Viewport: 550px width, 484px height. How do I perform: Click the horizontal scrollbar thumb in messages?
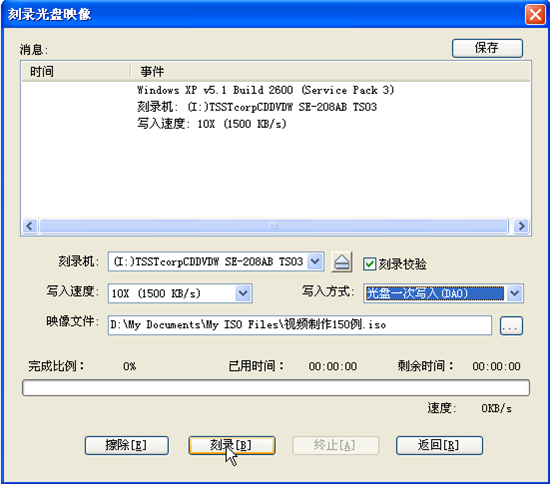pyautogui.click(x=274, y=226)
